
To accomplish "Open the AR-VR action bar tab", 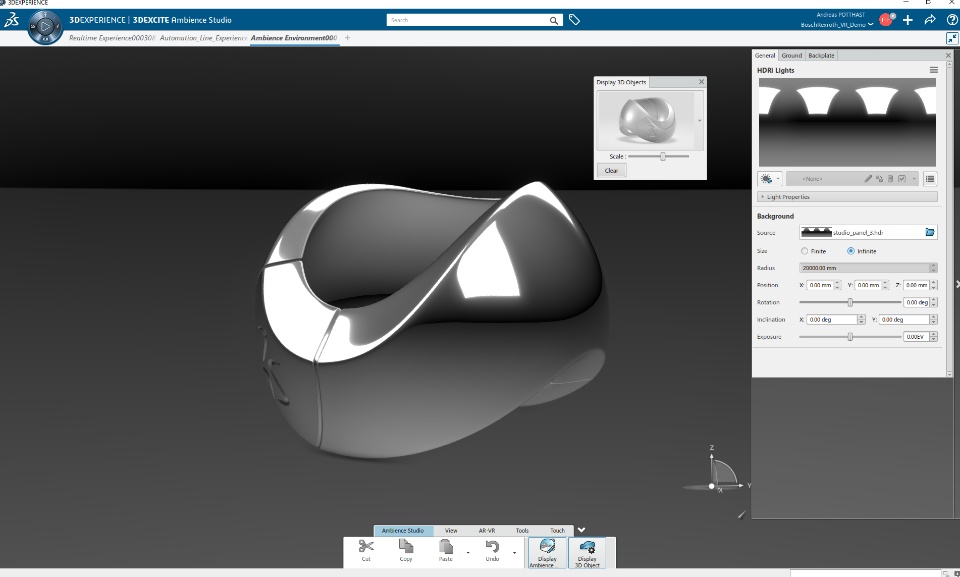I will pos(487,530).
